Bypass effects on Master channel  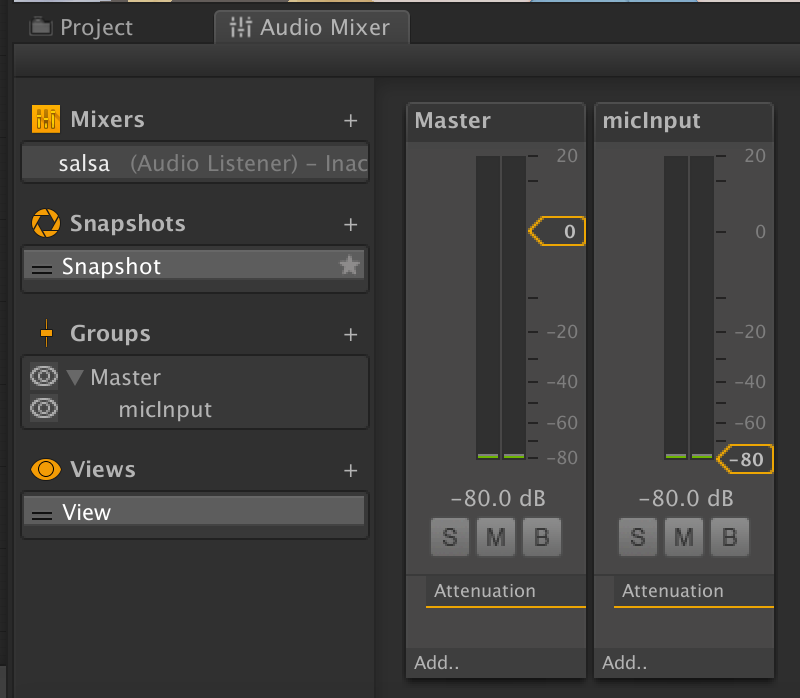(x=541, y=537)
